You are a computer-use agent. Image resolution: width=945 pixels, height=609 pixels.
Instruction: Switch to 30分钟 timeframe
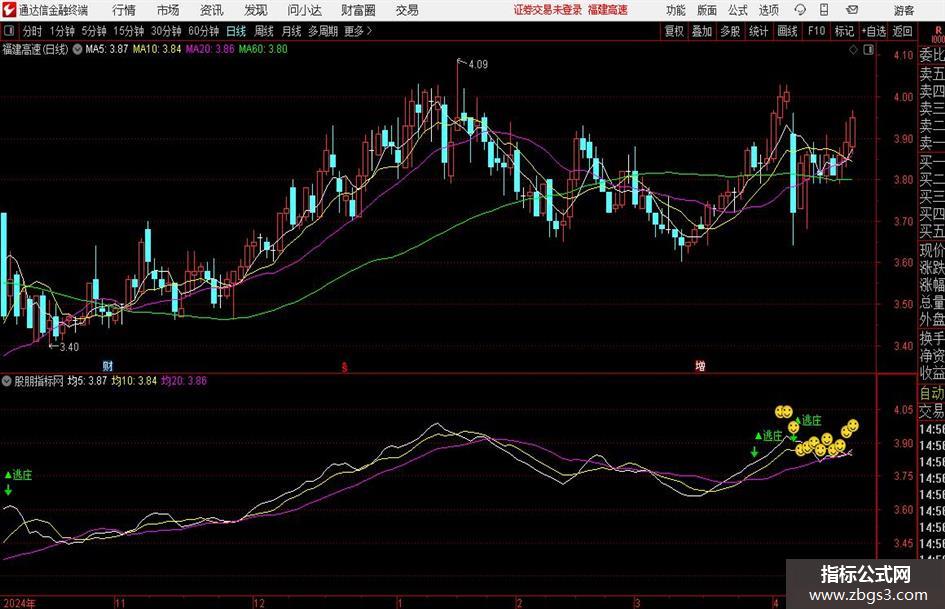pos(166,31)
